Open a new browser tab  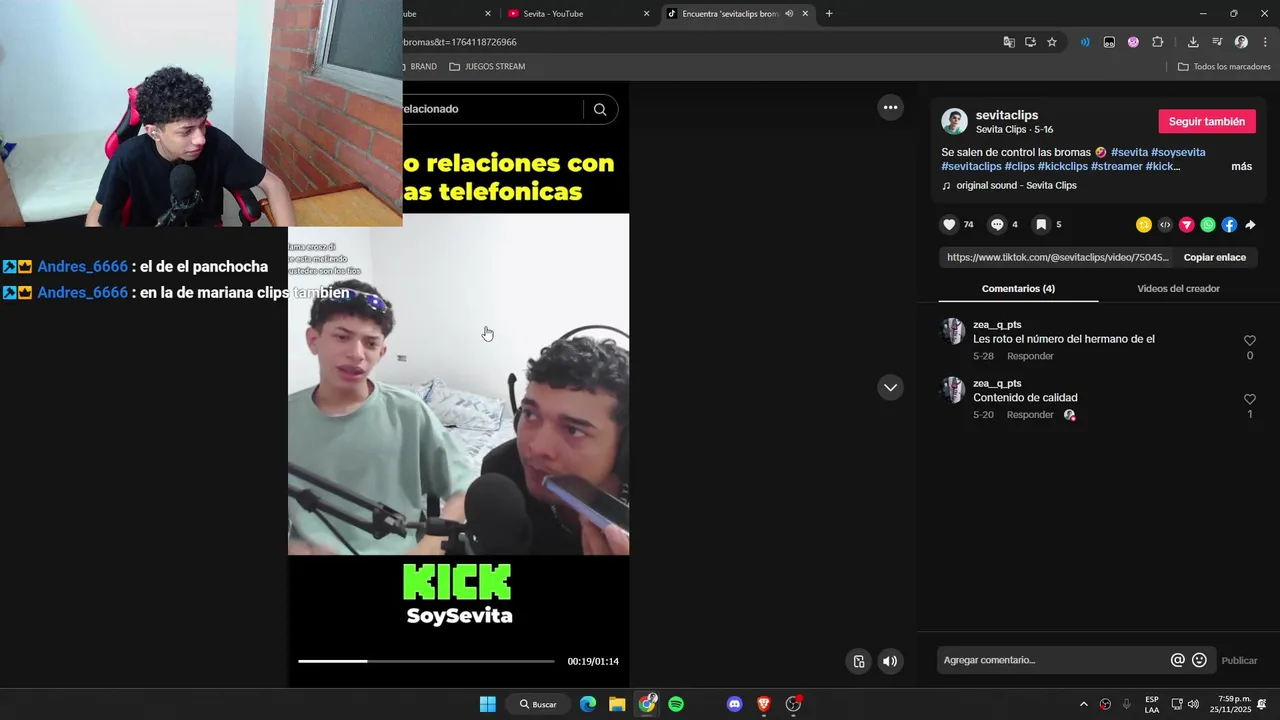tap(829, 14)
